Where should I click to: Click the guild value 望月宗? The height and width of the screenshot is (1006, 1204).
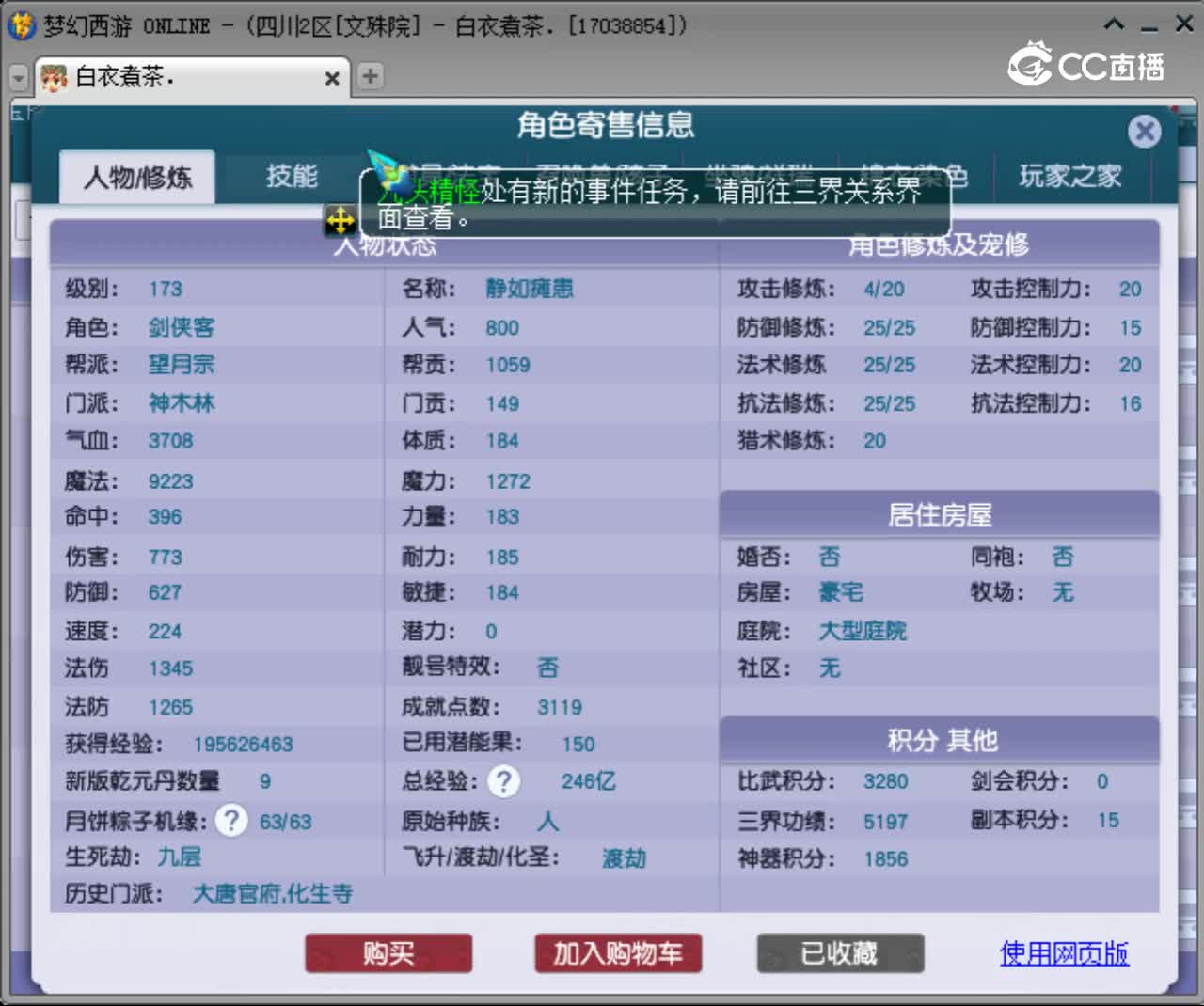(x=182, y=365)
